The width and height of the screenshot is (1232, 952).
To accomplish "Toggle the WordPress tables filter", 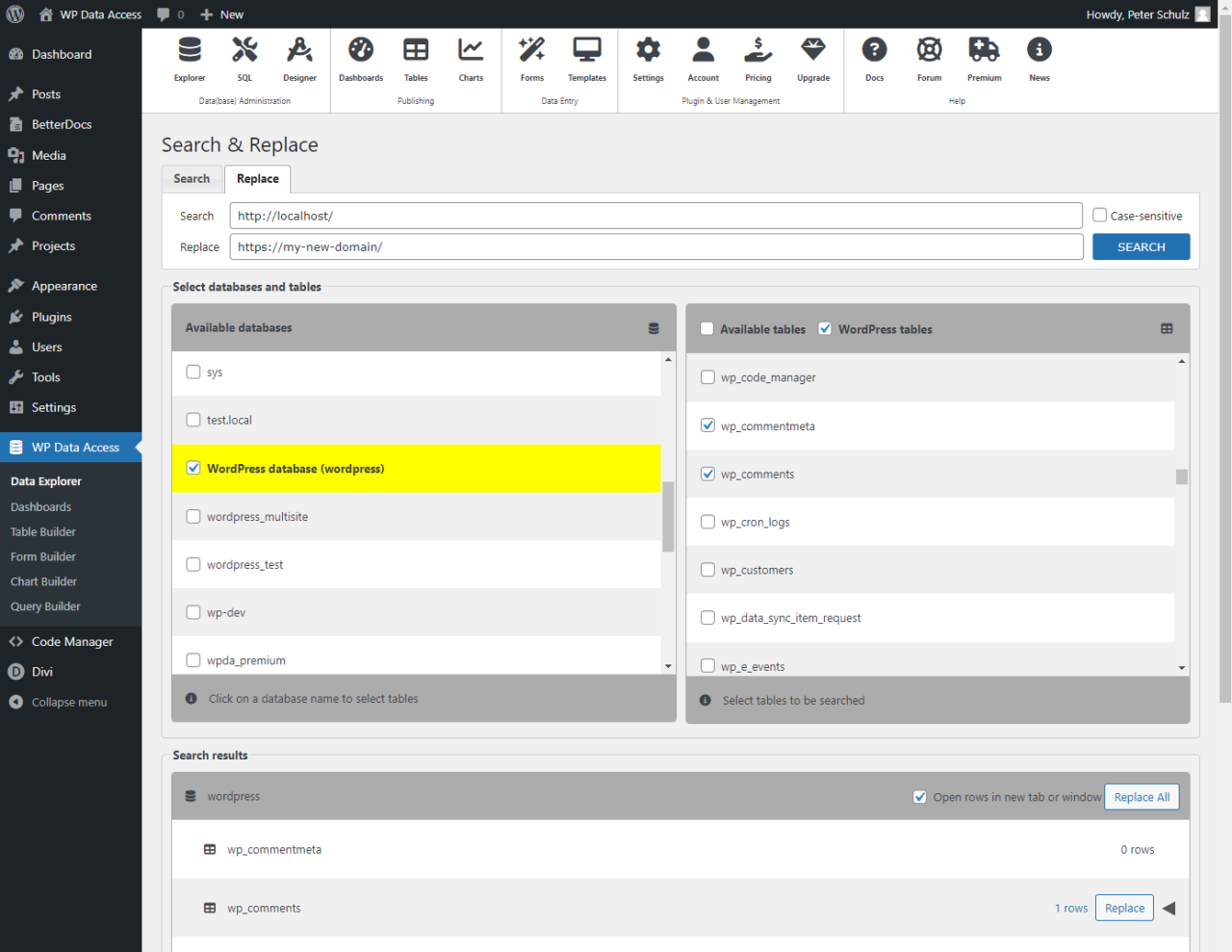I will [825, 328].
